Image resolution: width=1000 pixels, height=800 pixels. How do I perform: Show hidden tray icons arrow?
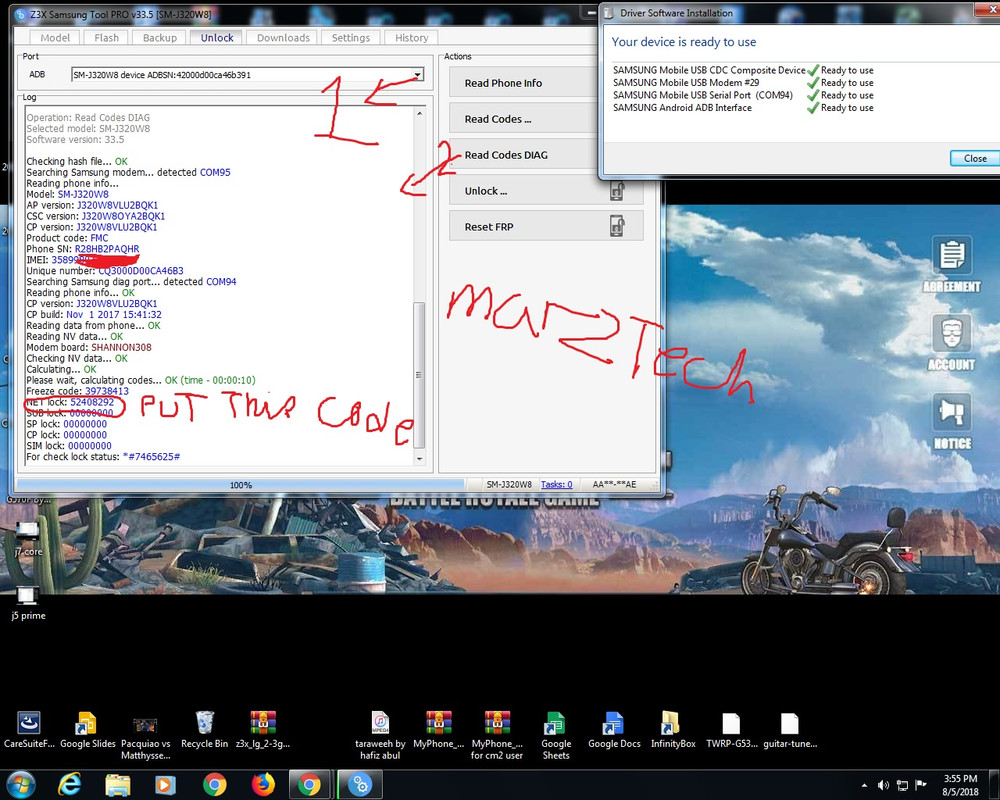[864, 785]
